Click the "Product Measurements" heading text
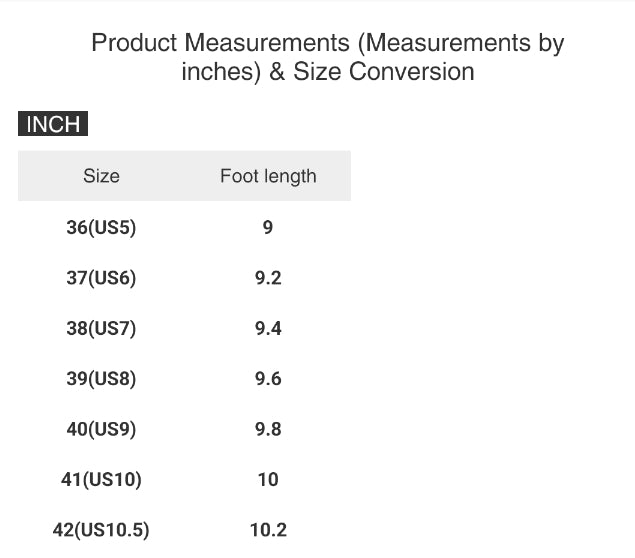 (217, 43)
